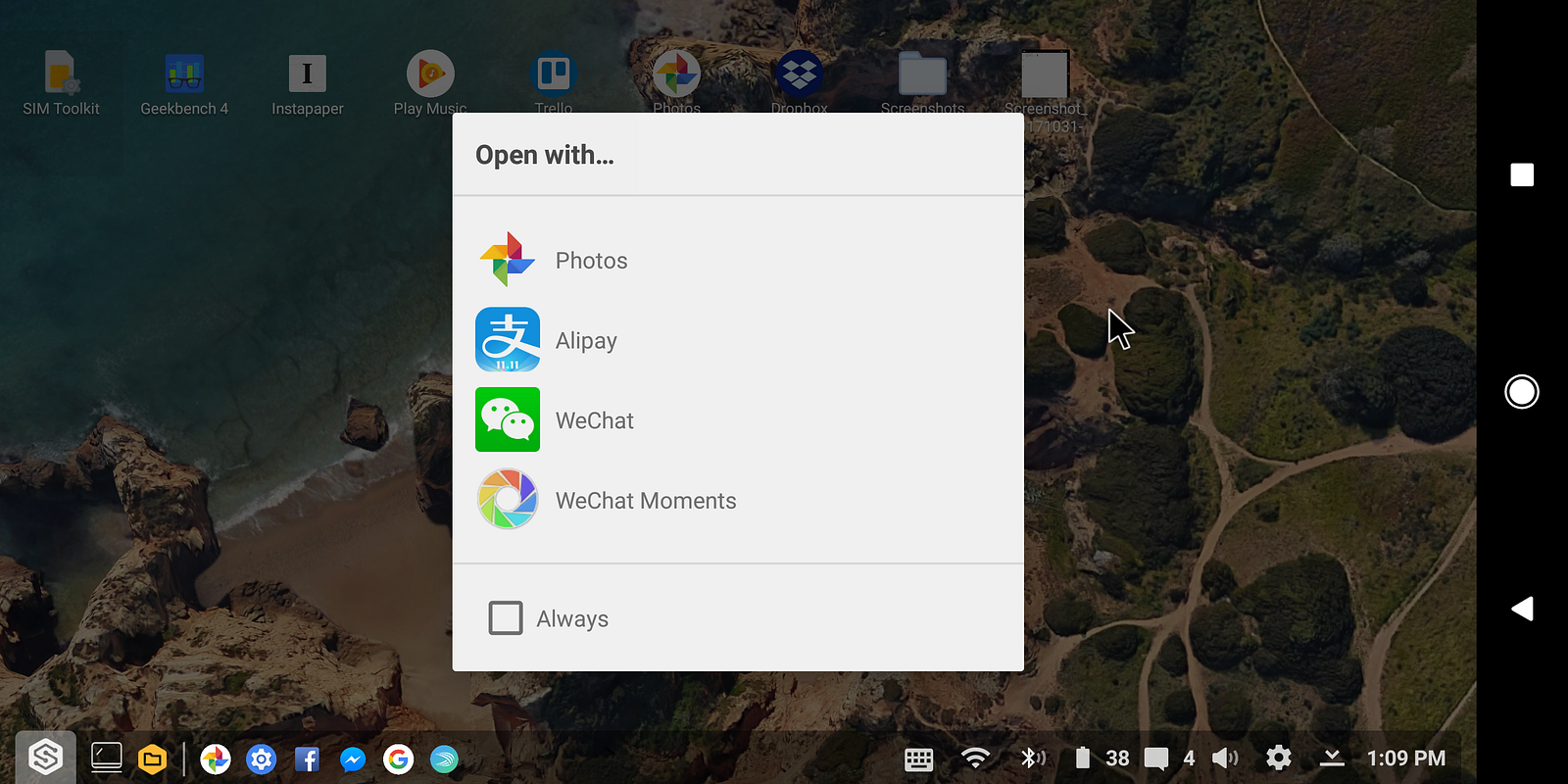Launch the yellow file manager in taskbar
Image resolution: width=1568 pixels, height=784 pixels.
tap(152, 759)
